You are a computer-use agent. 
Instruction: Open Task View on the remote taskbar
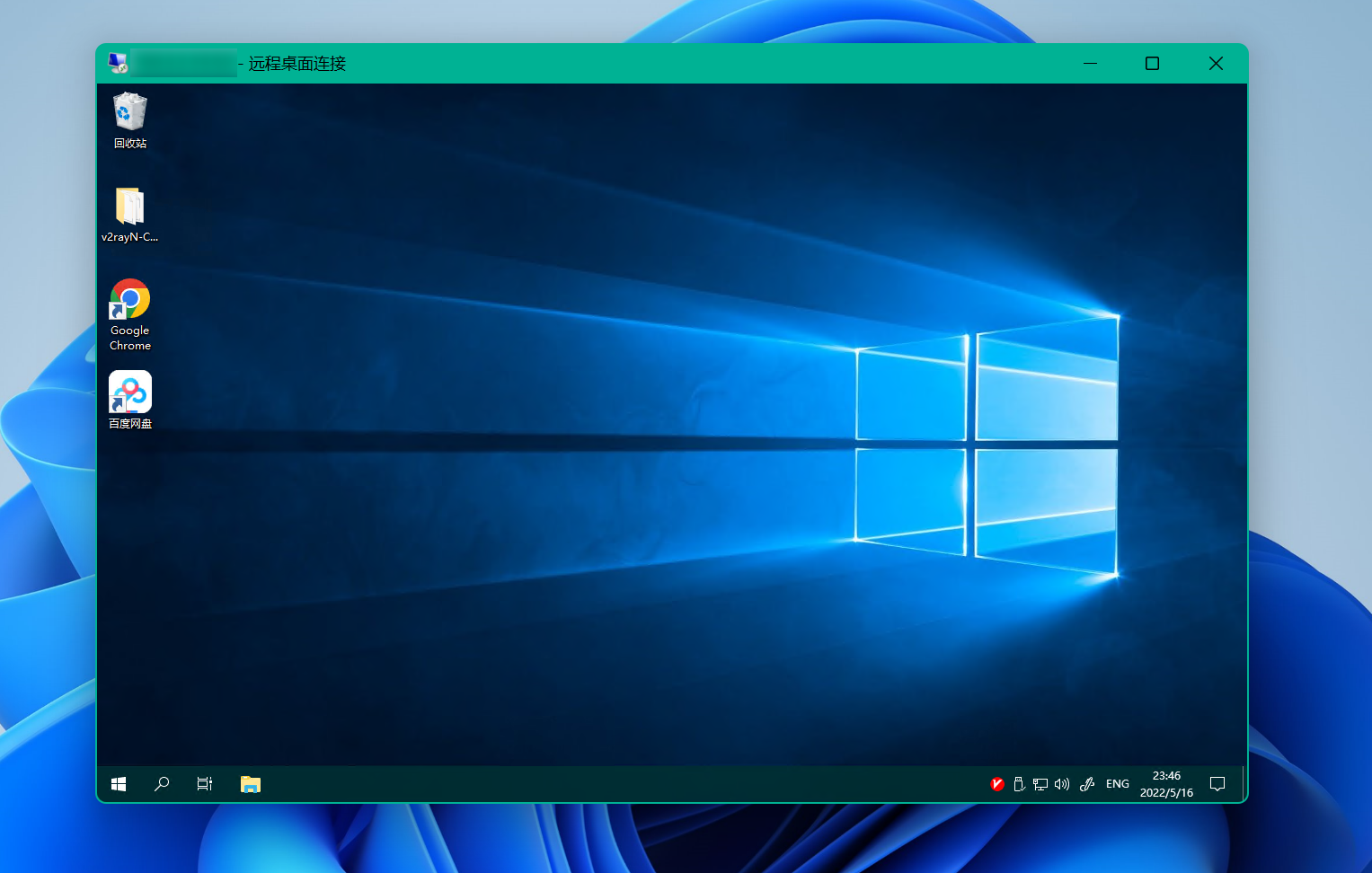205,784
